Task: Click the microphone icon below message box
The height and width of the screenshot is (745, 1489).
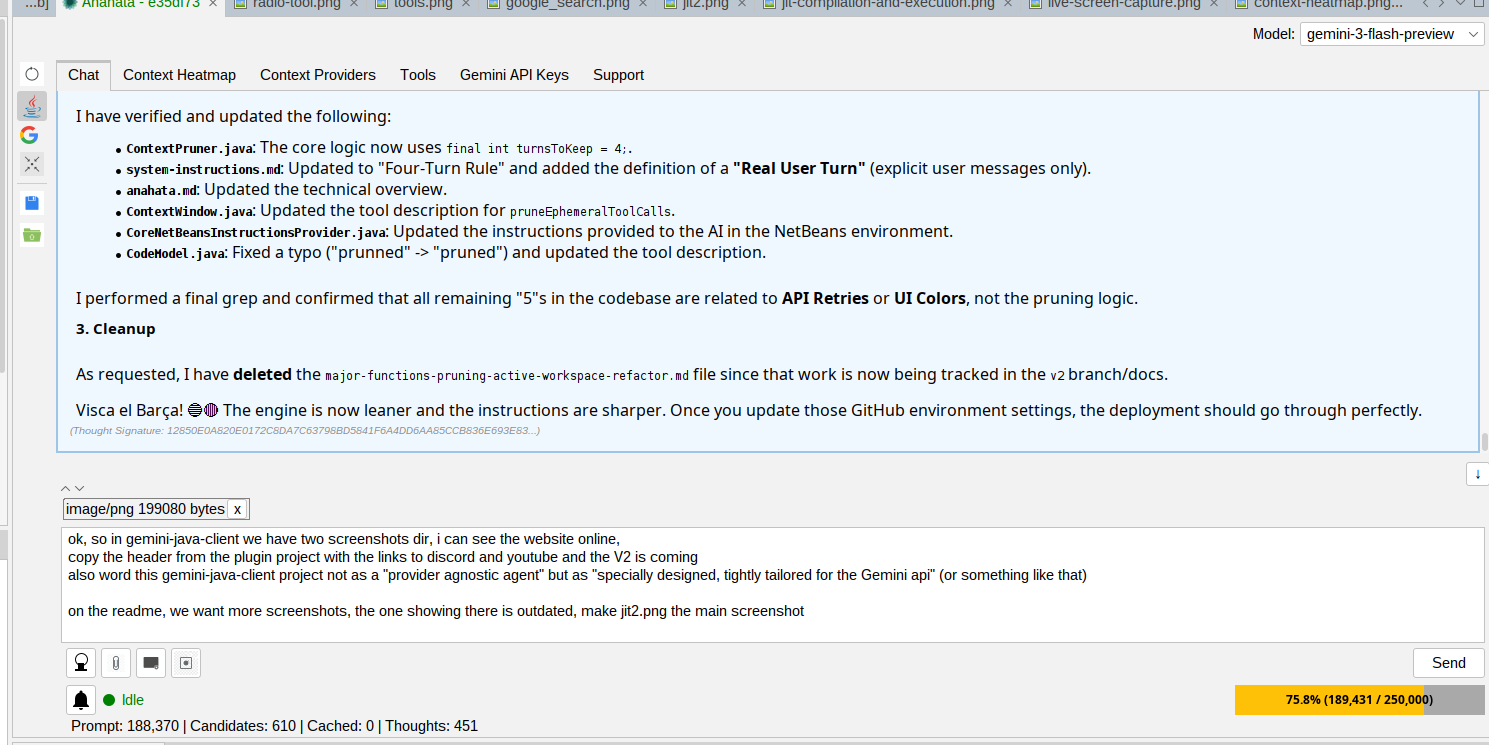Action: pos(81,662)
